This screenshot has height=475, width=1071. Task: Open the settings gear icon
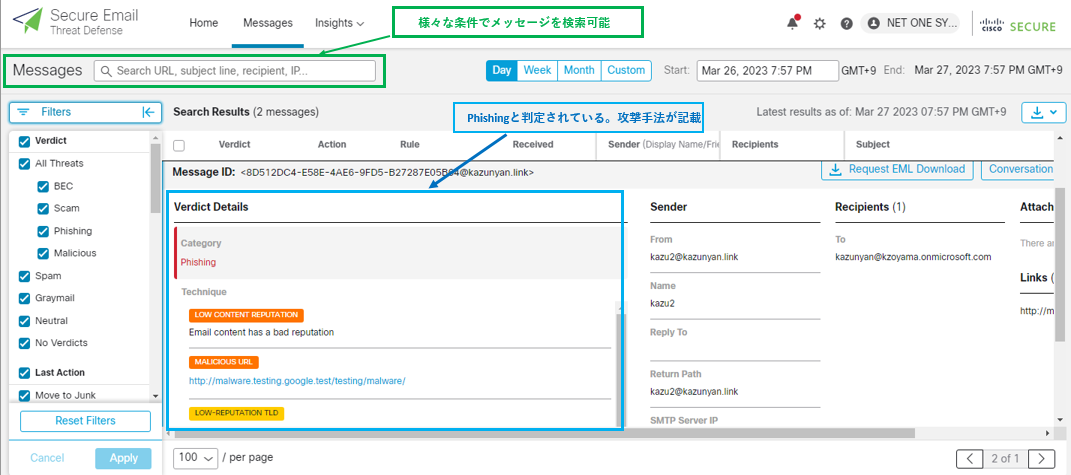(x=820, y=23)
